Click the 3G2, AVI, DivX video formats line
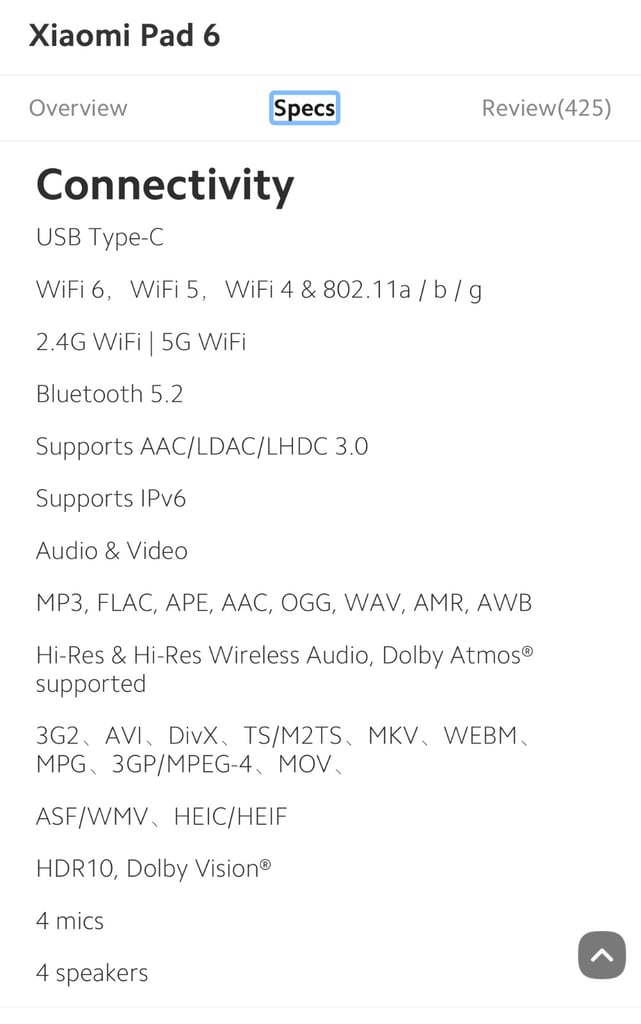 click(x=282, y=749)
